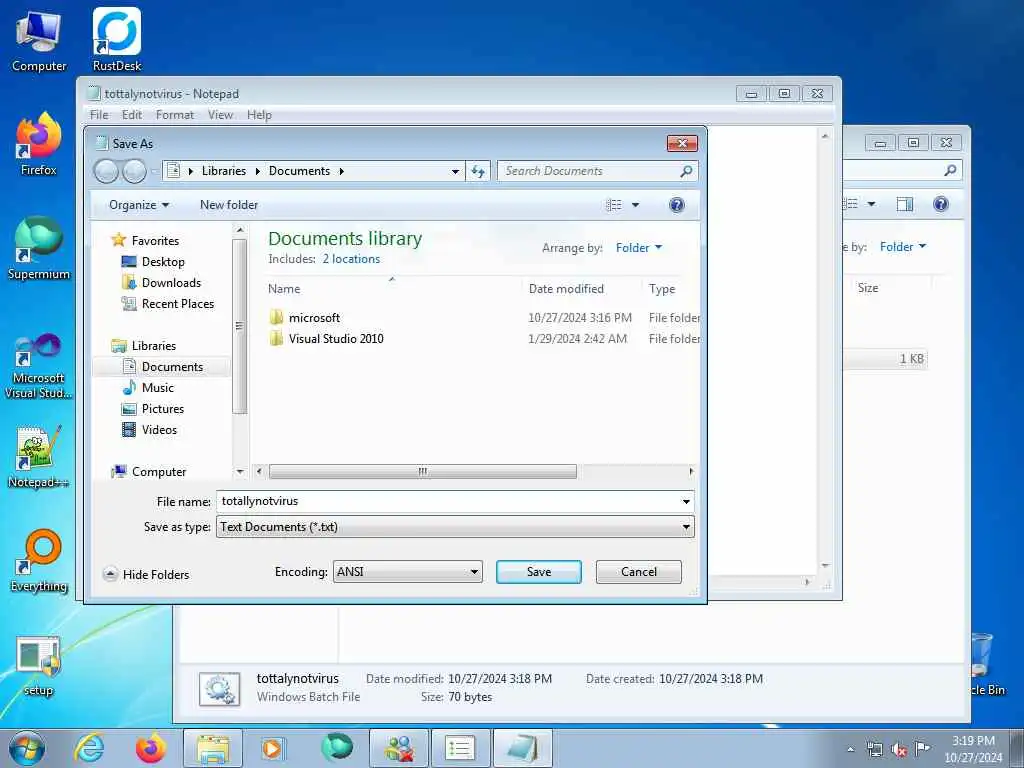The height and width of the screenshot is (768, 1024).
Task: Click Libraries in the address breadcrumb
Action: tap(224, 171)
